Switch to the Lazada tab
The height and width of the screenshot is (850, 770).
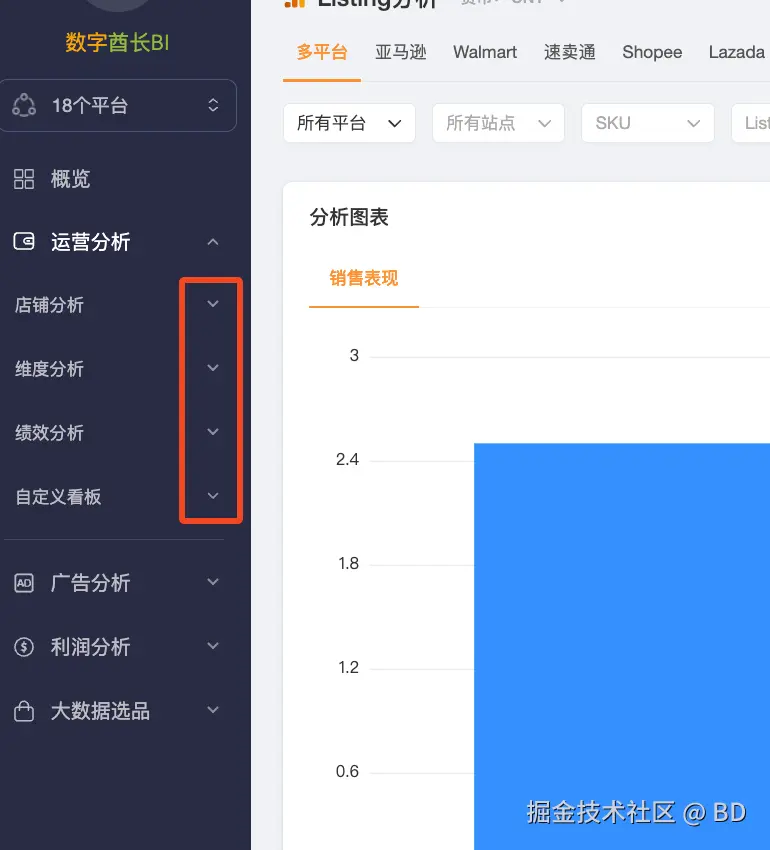[736, 53]
